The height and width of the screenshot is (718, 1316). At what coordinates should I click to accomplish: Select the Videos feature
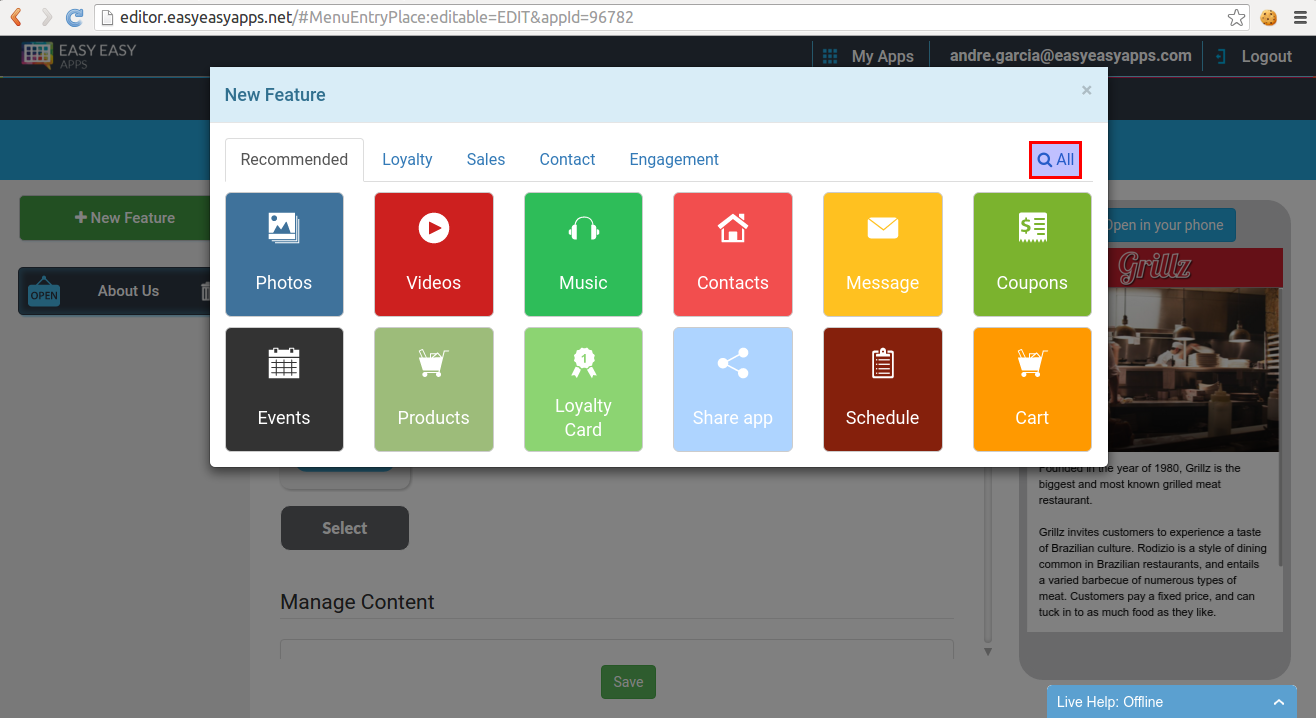tap(433, 254)
